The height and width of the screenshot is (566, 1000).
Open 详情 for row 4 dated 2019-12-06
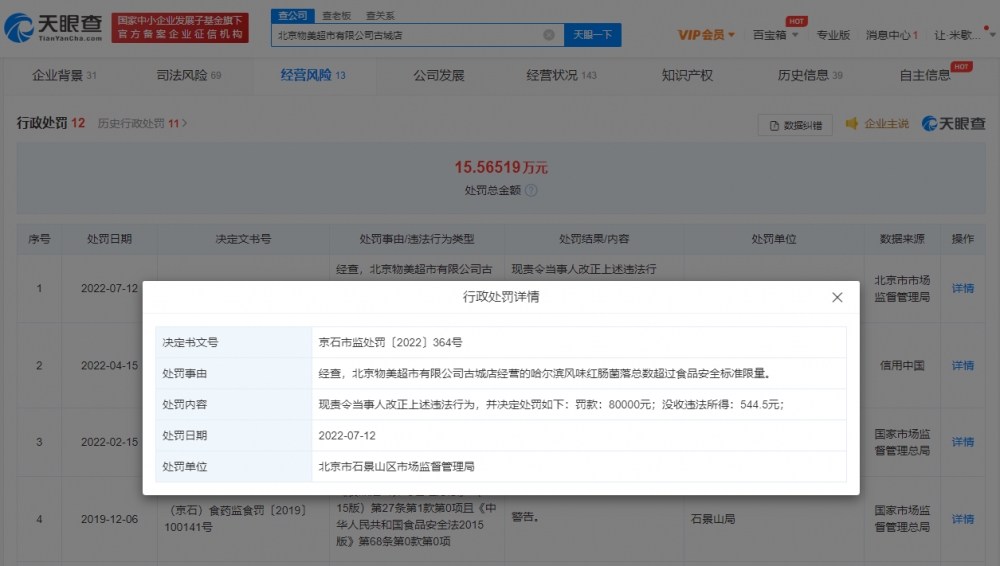(x=962, y=519)
